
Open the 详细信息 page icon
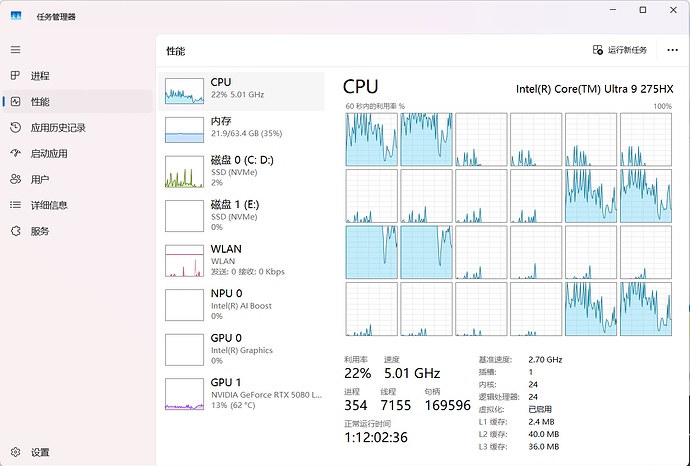(x=15, y=206)
